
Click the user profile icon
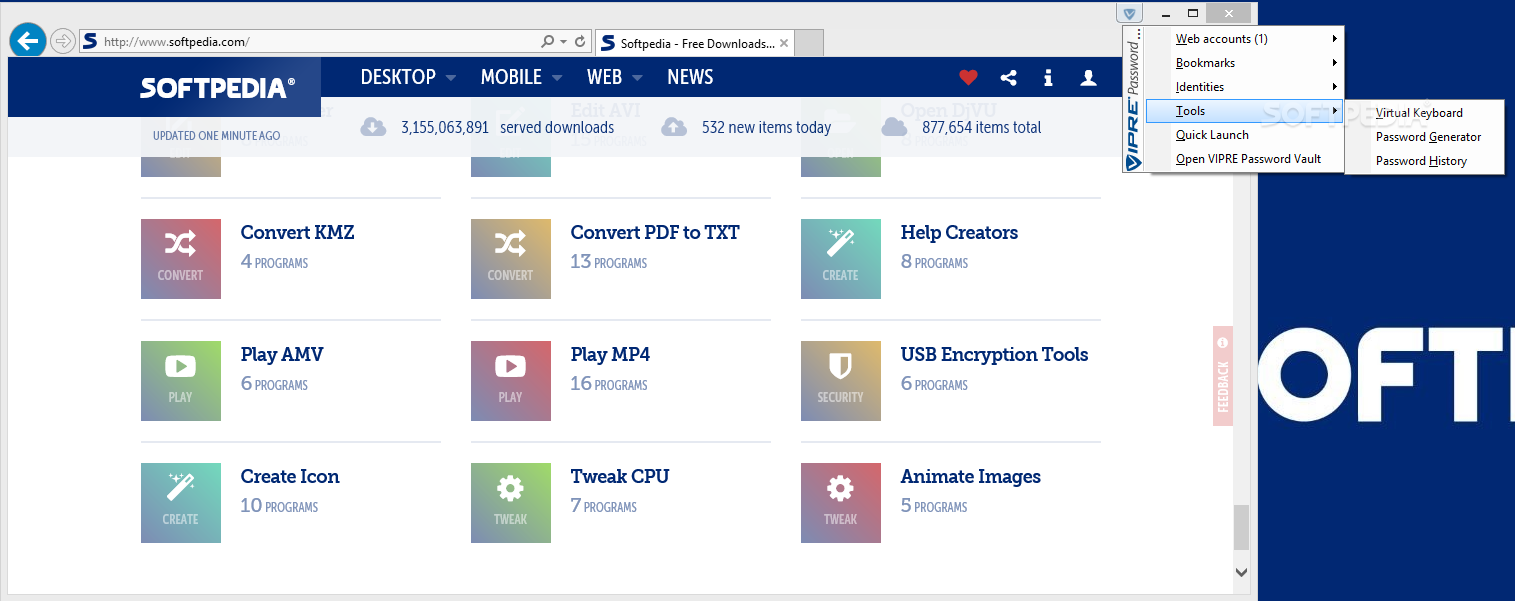pos(1089,77)
